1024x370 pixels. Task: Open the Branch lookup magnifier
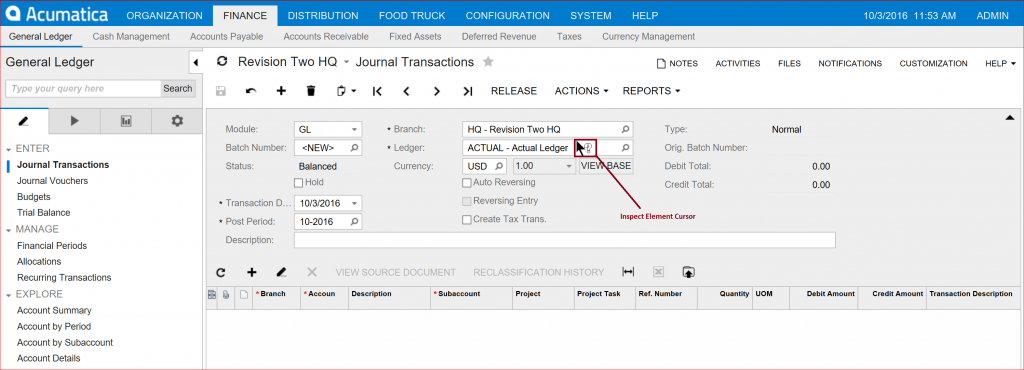pyautogui.click(x=625, y=130)
